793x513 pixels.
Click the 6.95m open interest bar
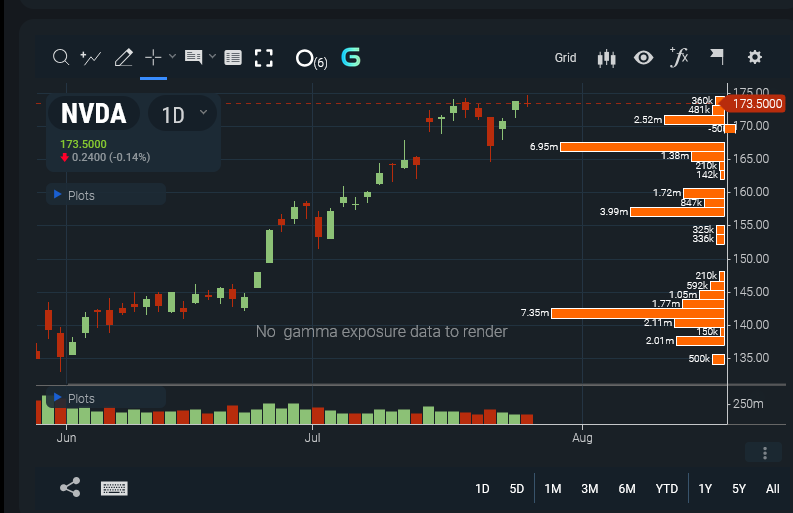[642, 147]
